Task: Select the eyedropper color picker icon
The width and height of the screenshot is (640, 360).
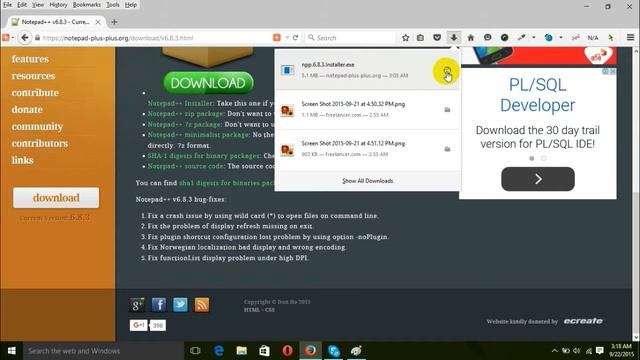Action: (521, 38)
